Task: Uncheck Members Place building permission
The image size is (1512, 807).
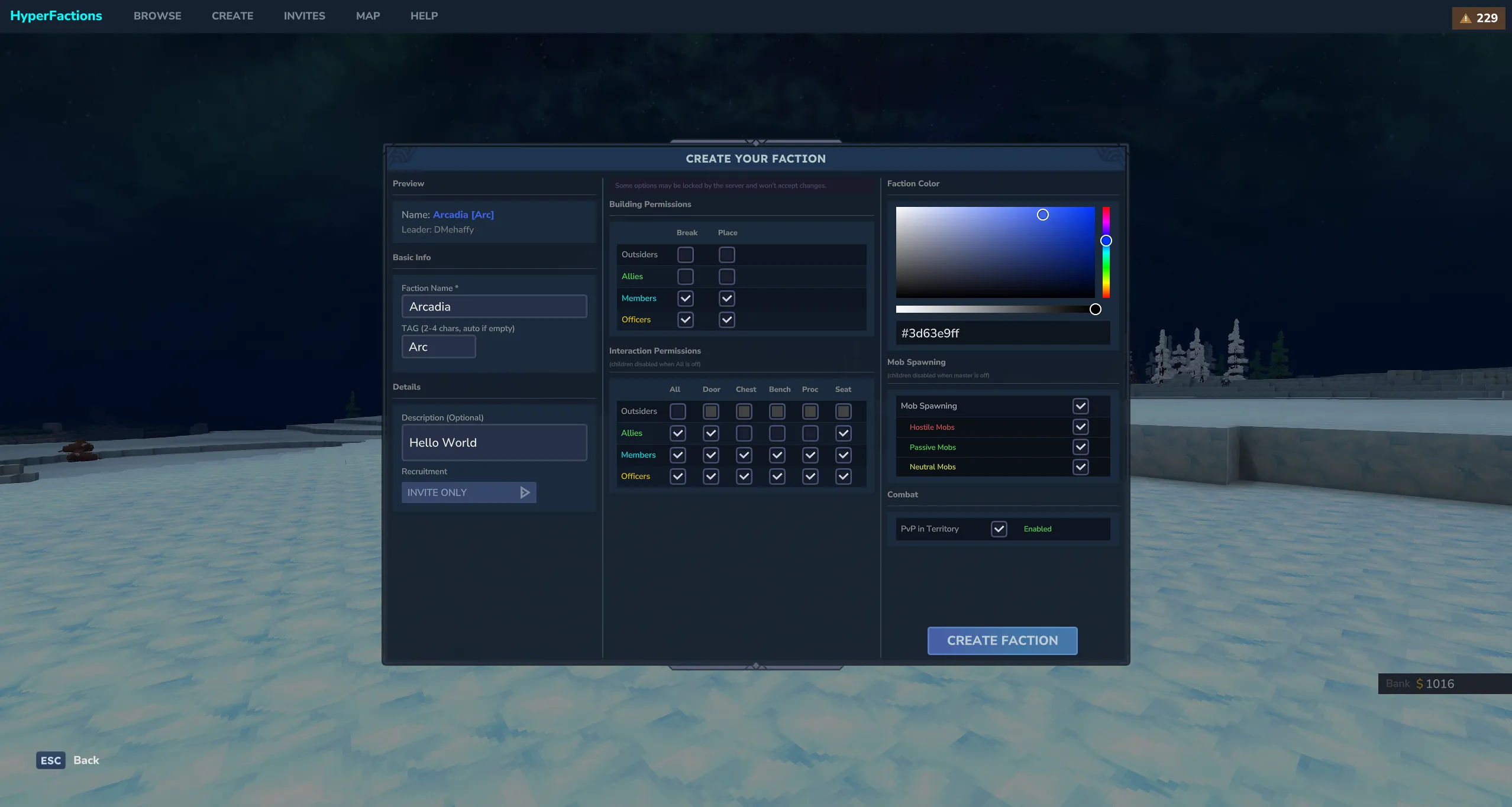Action: 726,299
